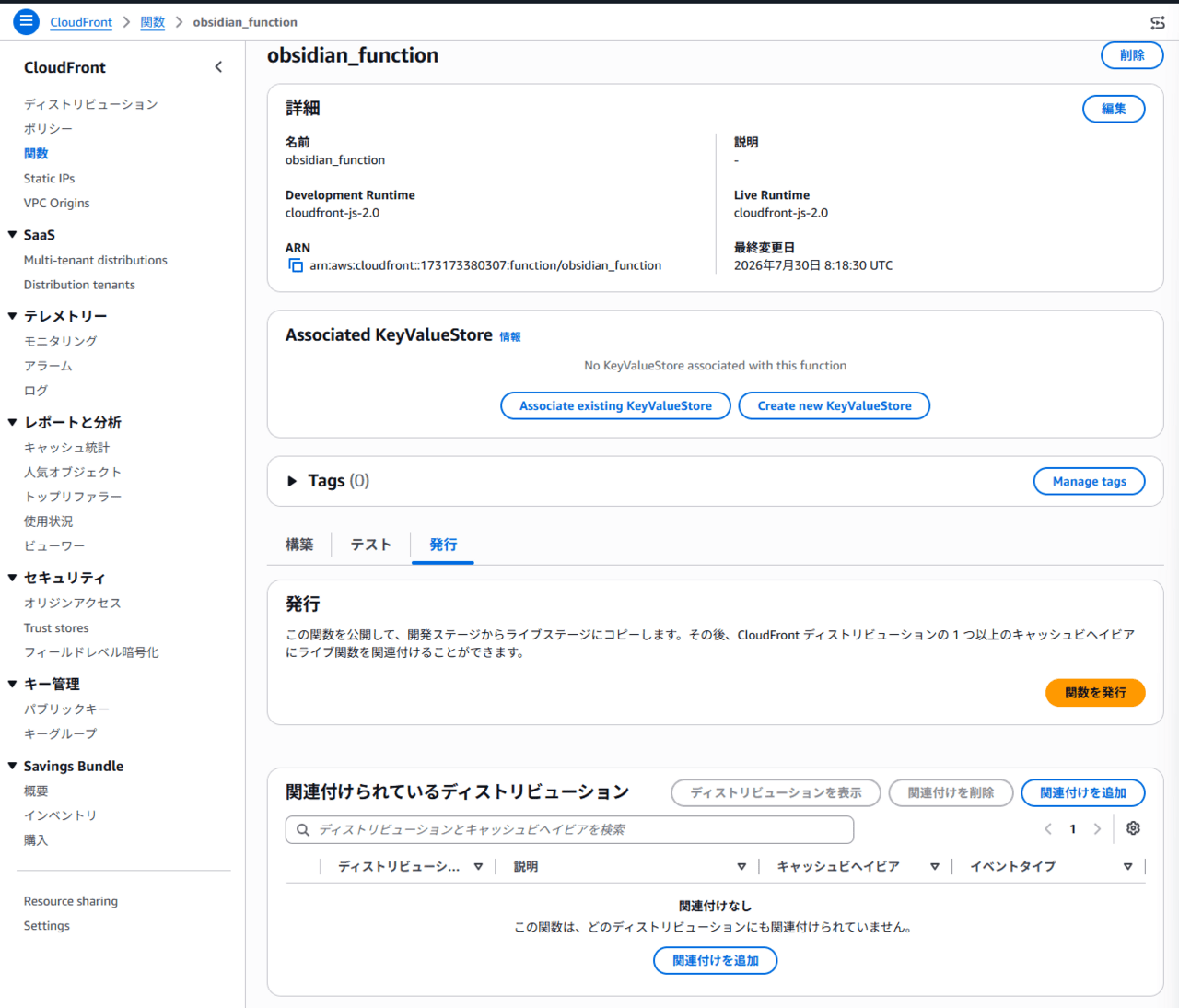Open インベントリ under Savings Bundle

pyautogui.click(x=61, y=815)
